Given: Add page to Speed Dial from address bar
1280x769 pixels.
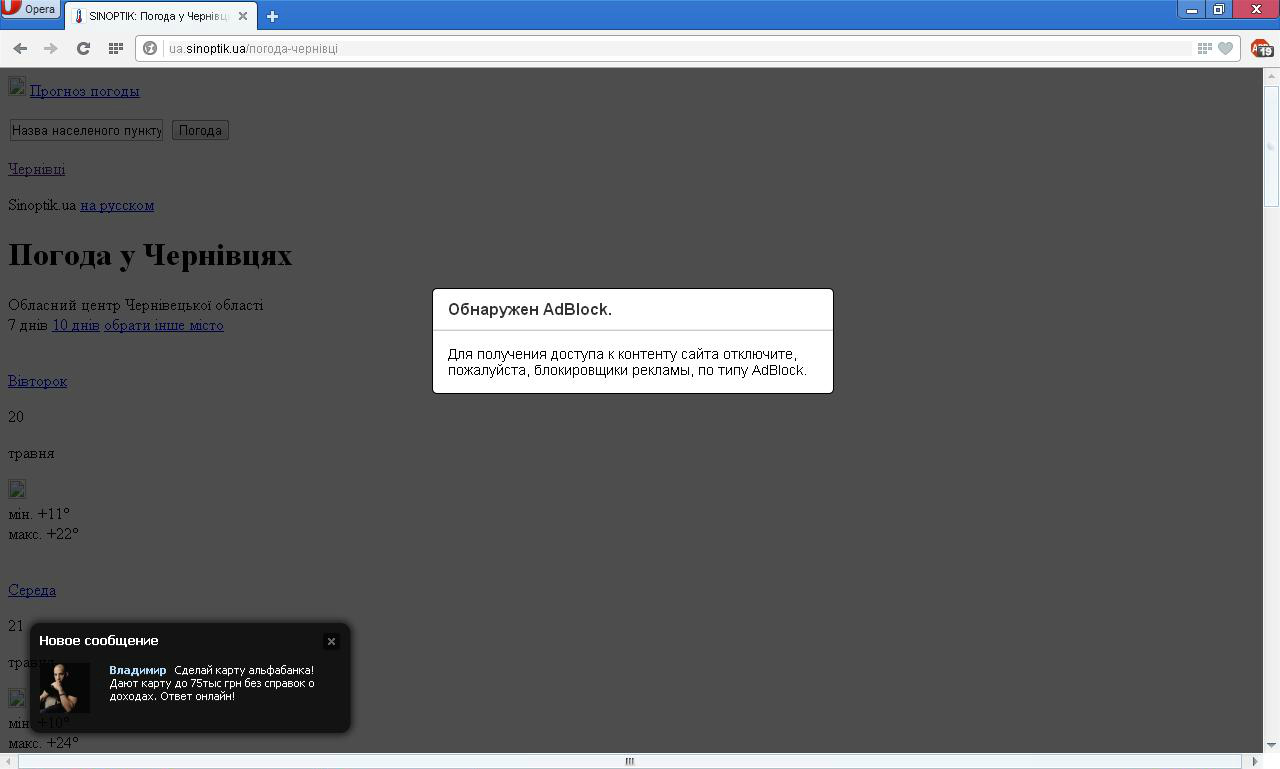Looking at the screenshot, I should pyautogui.click(x=1204, y=48).
